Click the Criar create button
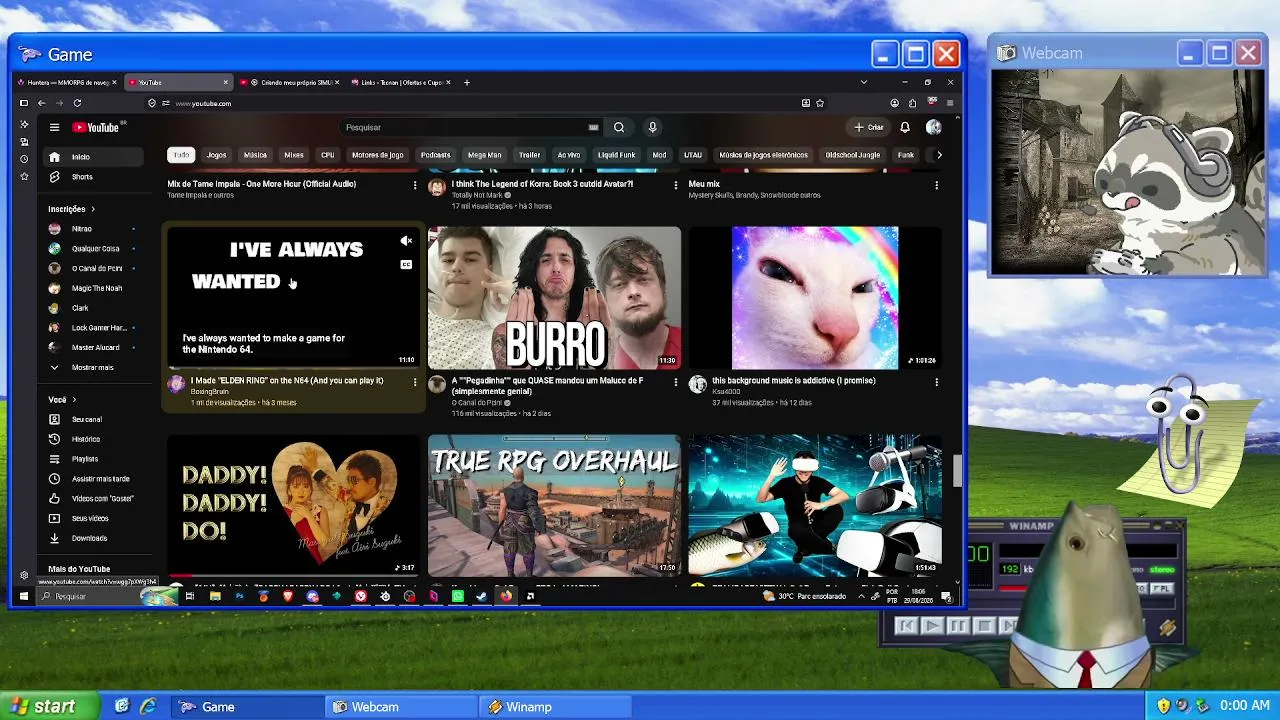This screenshot has width=1280, height=720. pyautogui.click(x=869, y=127)
